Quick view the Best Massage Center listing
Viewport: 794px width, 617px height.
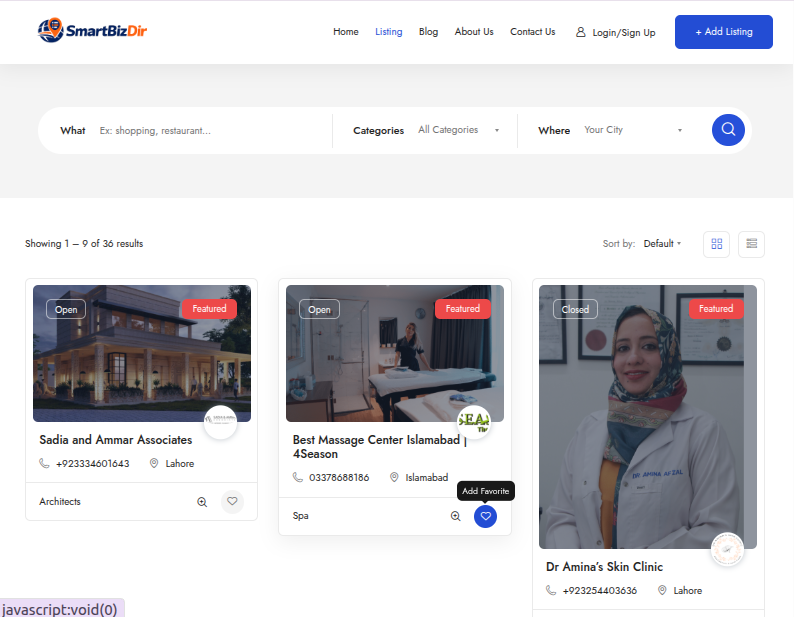tap(456, 516)
